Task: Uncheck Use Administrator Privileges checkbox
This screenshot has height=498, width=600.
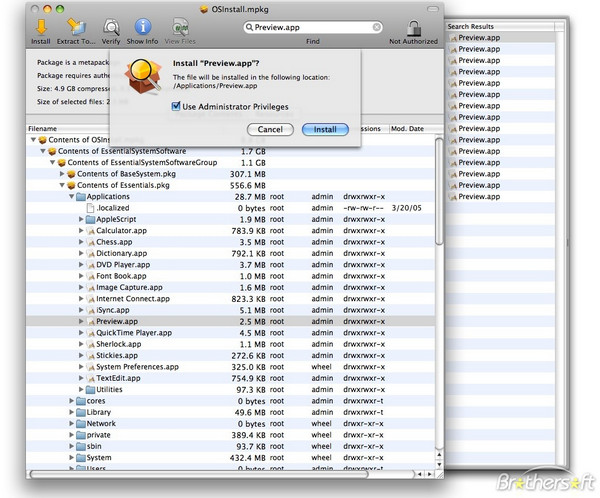Action: [x=176, y=106]
